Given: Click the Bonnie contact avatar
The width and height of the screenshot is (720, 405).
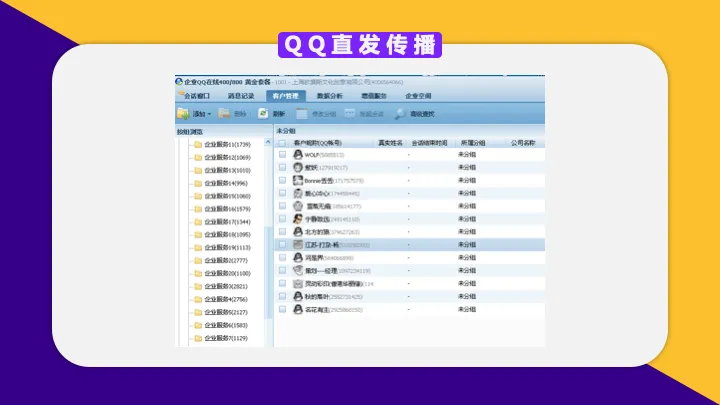Looking at the screenshot, I should click(298, 180).
